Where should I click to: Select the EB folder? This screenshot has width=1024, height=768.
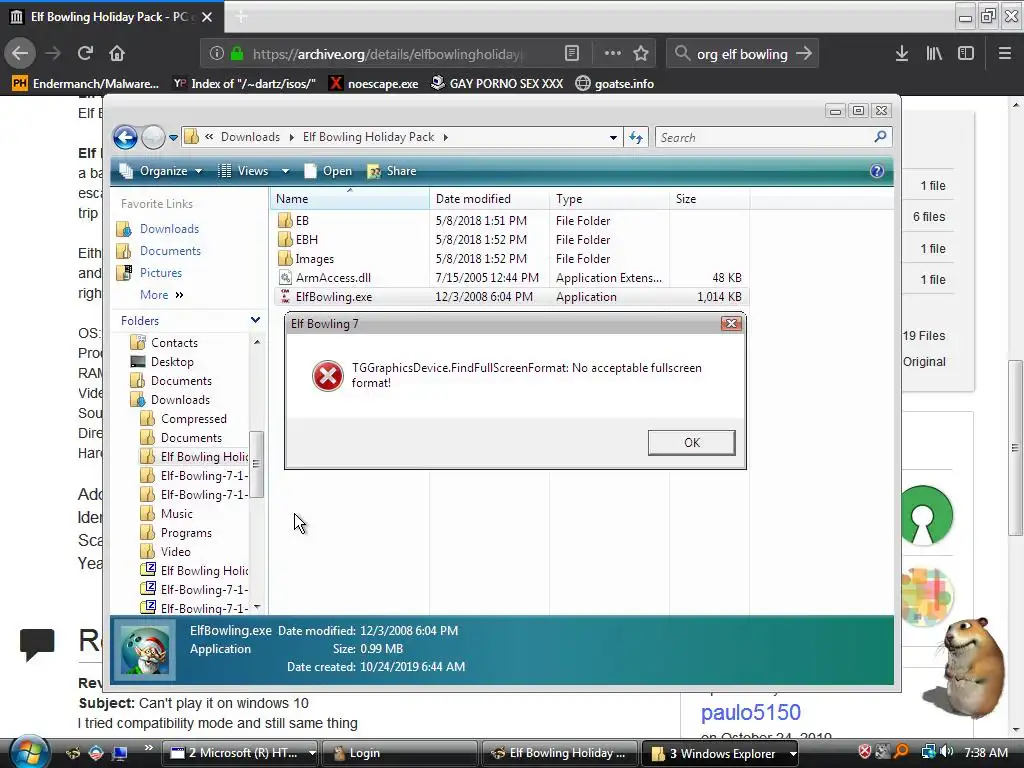tap(302, 221)
